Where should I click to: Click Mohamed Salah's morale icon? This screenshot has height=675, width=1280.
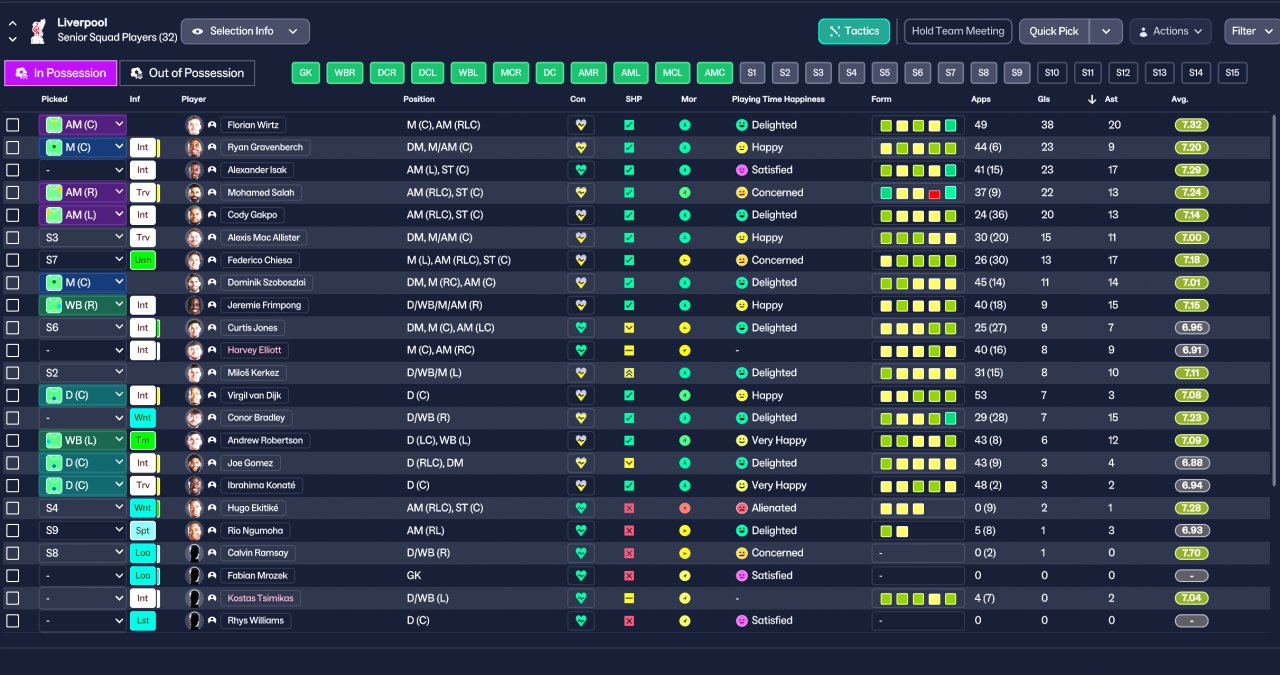pyautogui.click(x=685, y=193)
